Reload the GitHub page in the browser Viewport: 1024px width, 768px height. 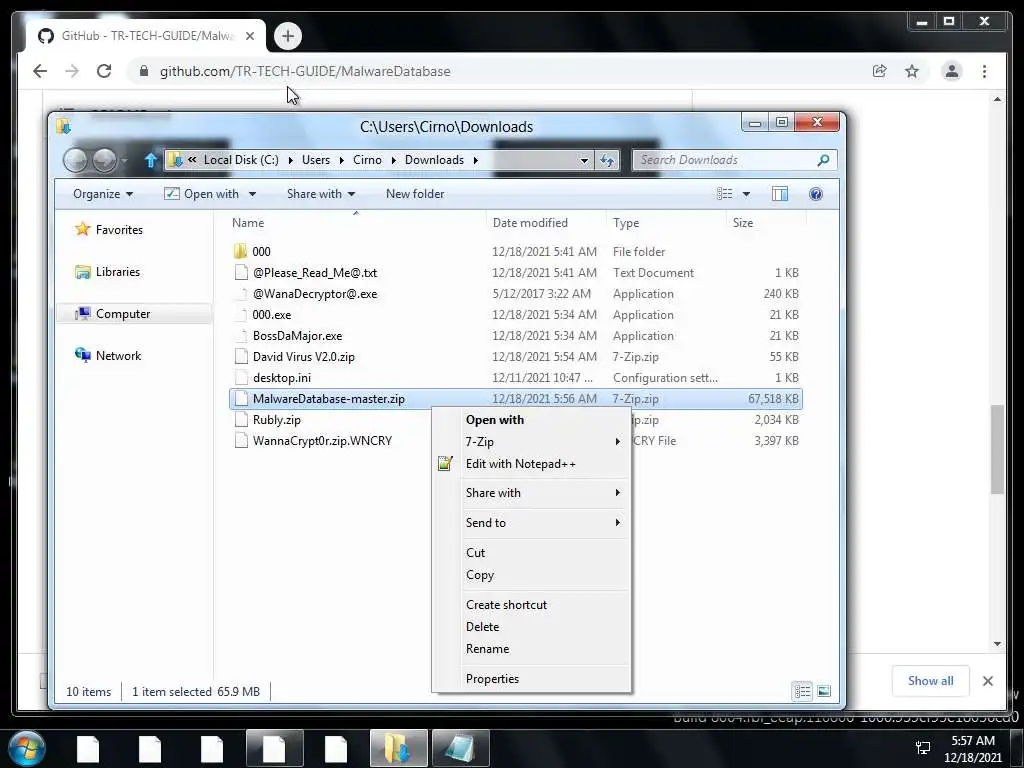point(104,71)
